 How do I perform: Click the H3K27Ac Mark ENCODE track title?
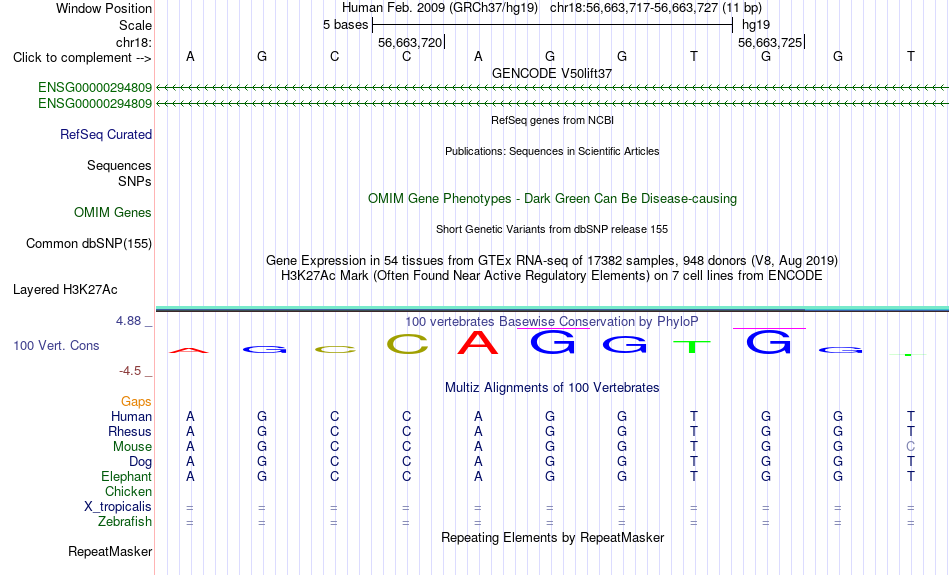[552, 276]
